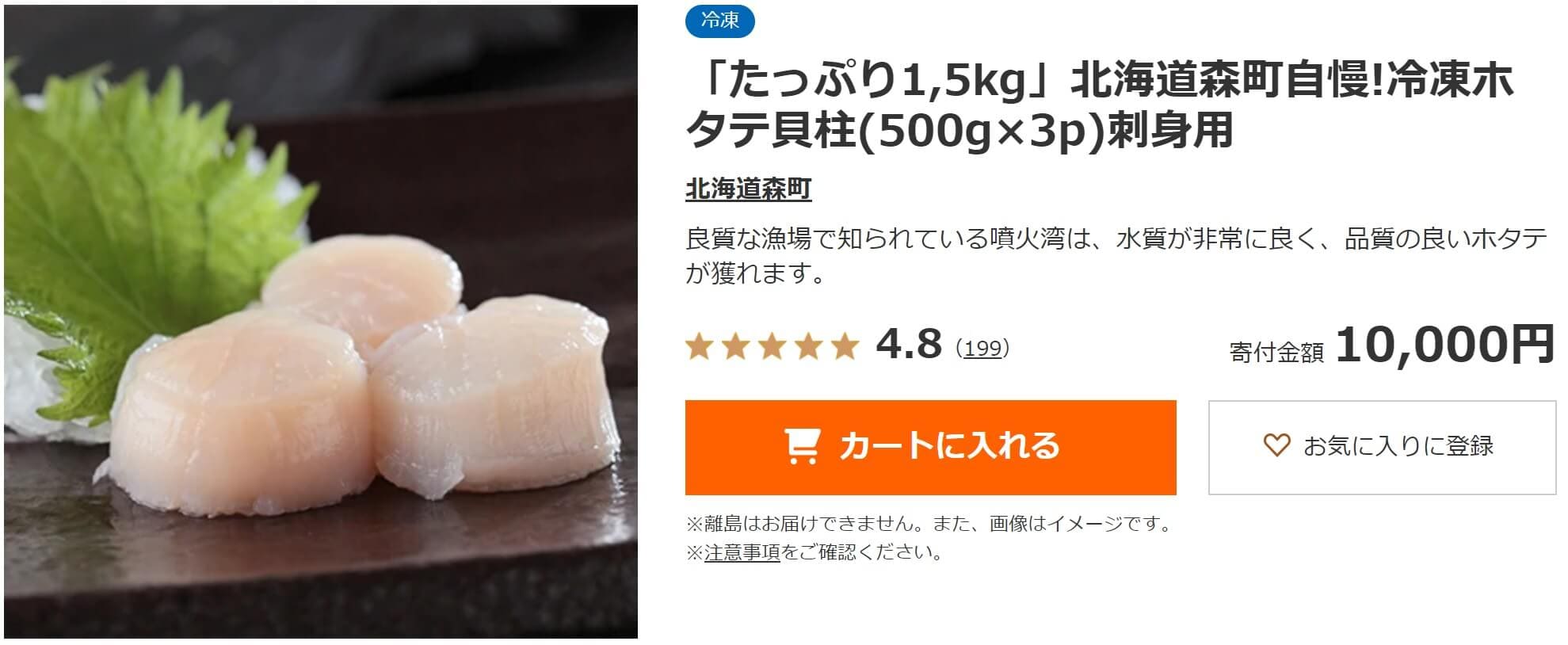This screenshot has width=1568, height=645.
Task: Click the first rating star
Action: tap(699, 346)
